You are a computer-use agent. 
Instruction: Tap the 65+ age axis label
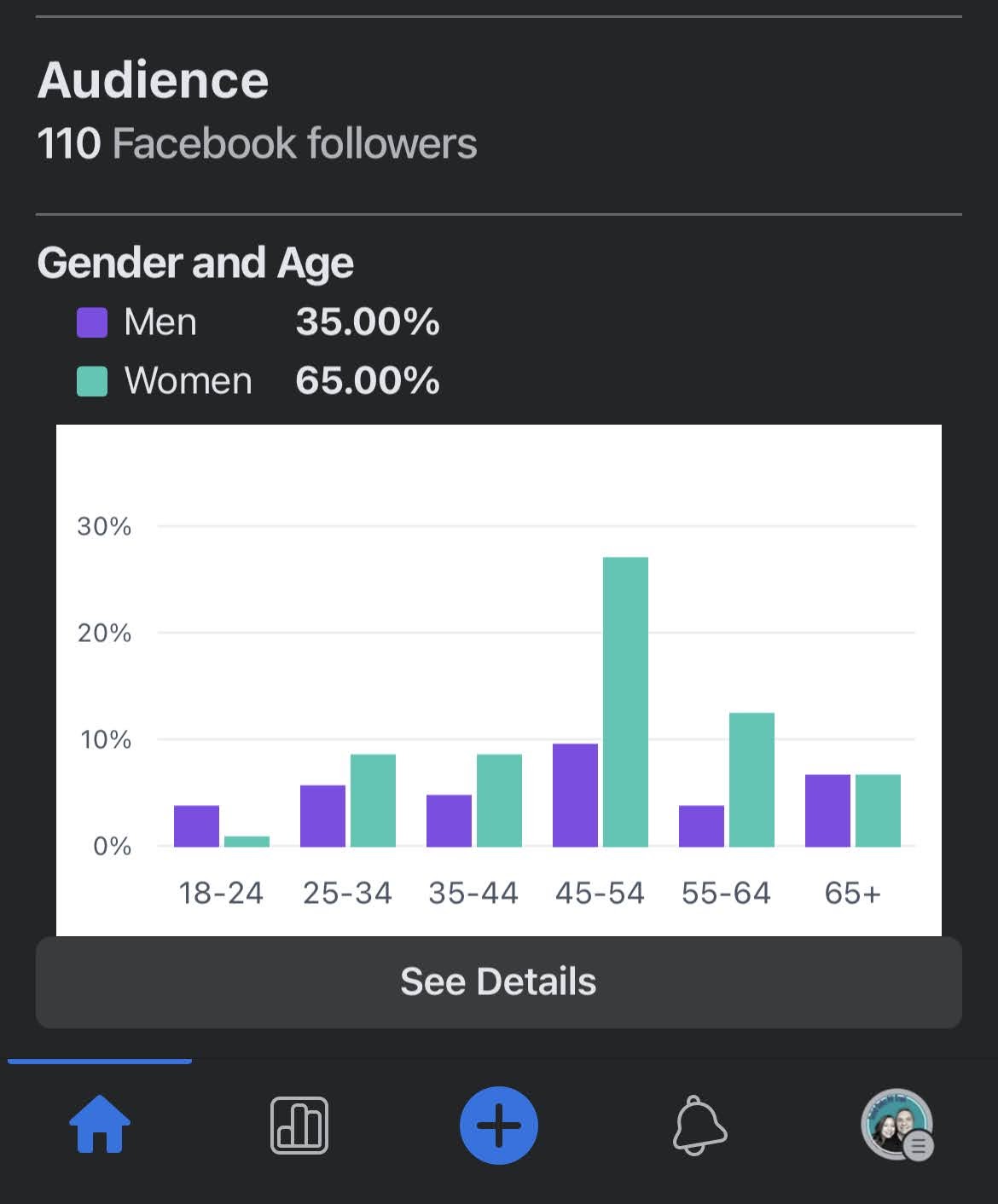click(852, 893)
